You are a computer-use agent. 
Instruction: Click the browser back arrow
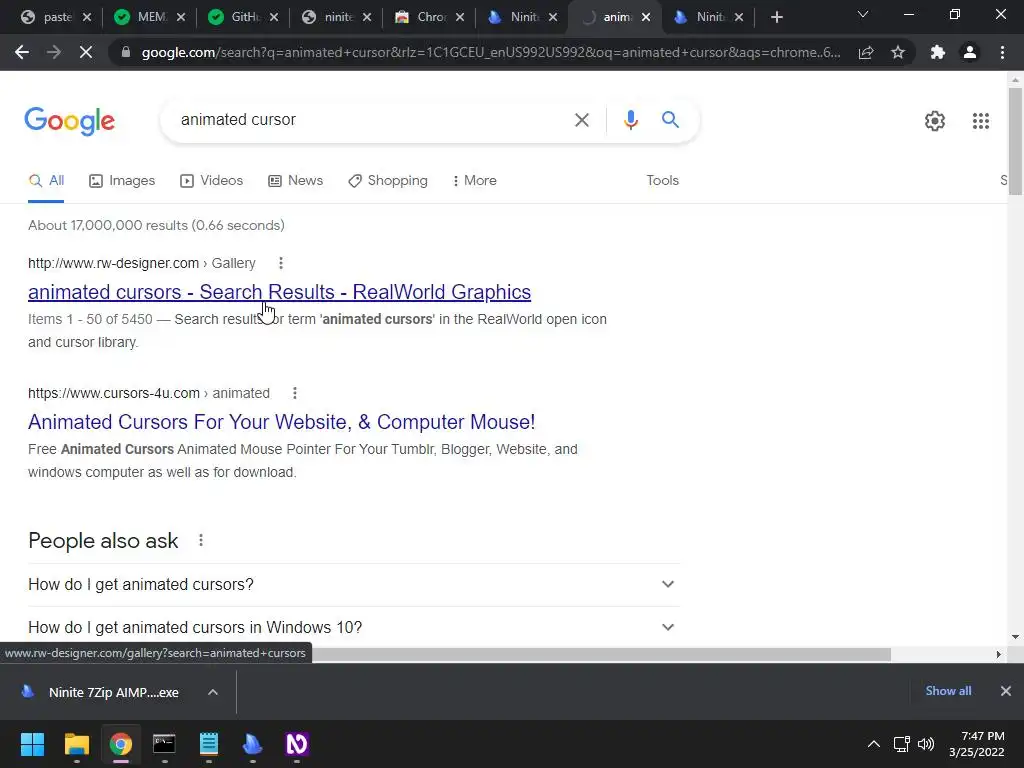[22, 52]
